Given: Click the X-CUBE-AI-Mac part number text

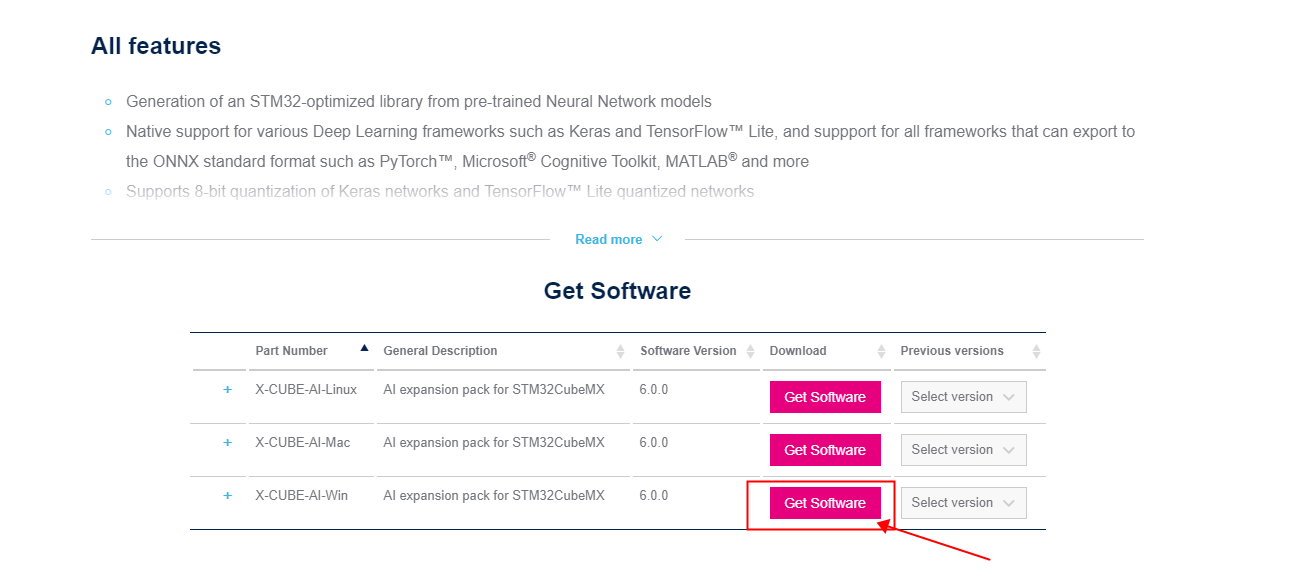Looking at the screenshot, I should [x=303, y=443].
